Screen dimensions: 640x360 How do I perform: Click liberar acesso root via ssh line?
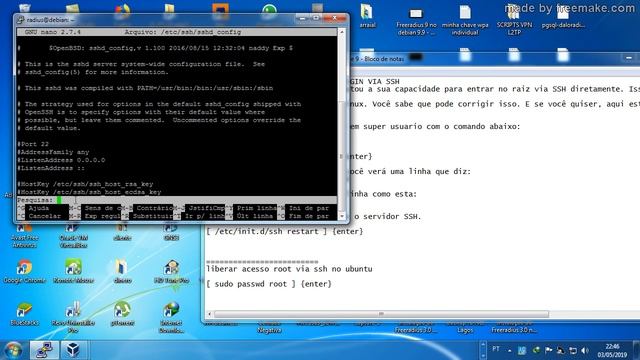point(289,269)
